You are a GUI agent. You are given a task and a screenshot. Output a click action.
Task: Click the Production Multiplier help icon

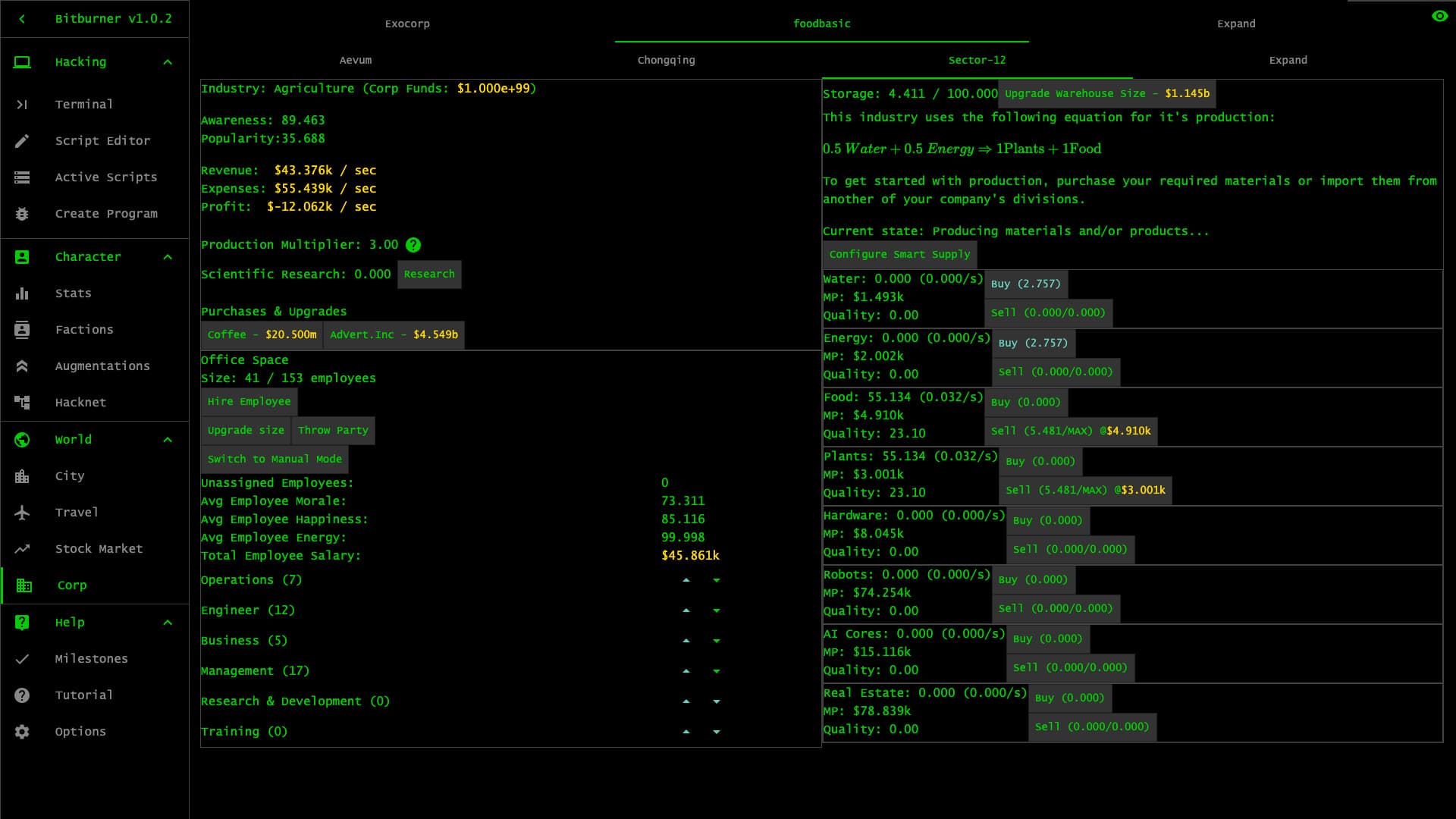[x=413, y=245]
